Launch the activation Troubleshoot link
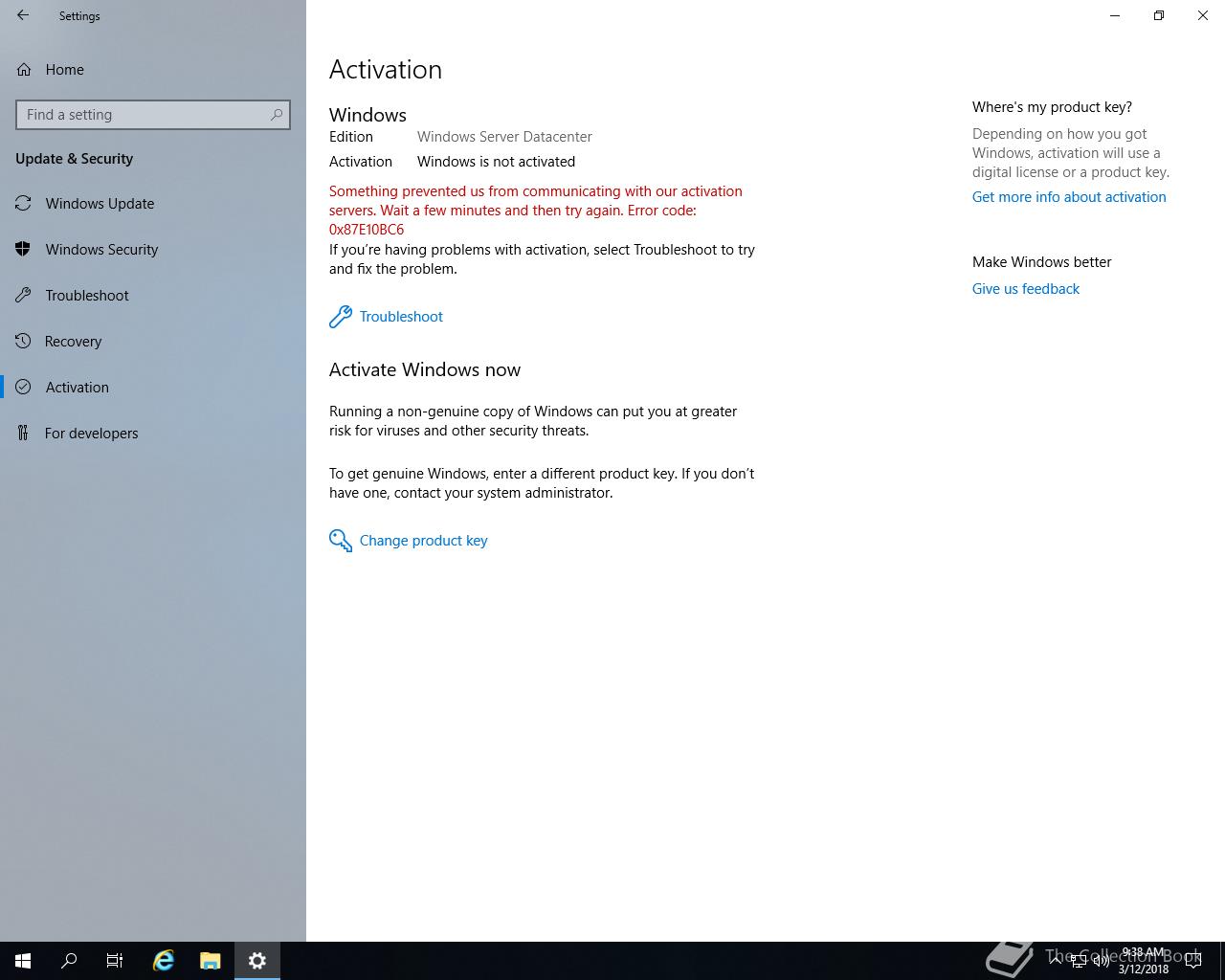Viewport: 1225px width, 980px height. pos(401,317)
